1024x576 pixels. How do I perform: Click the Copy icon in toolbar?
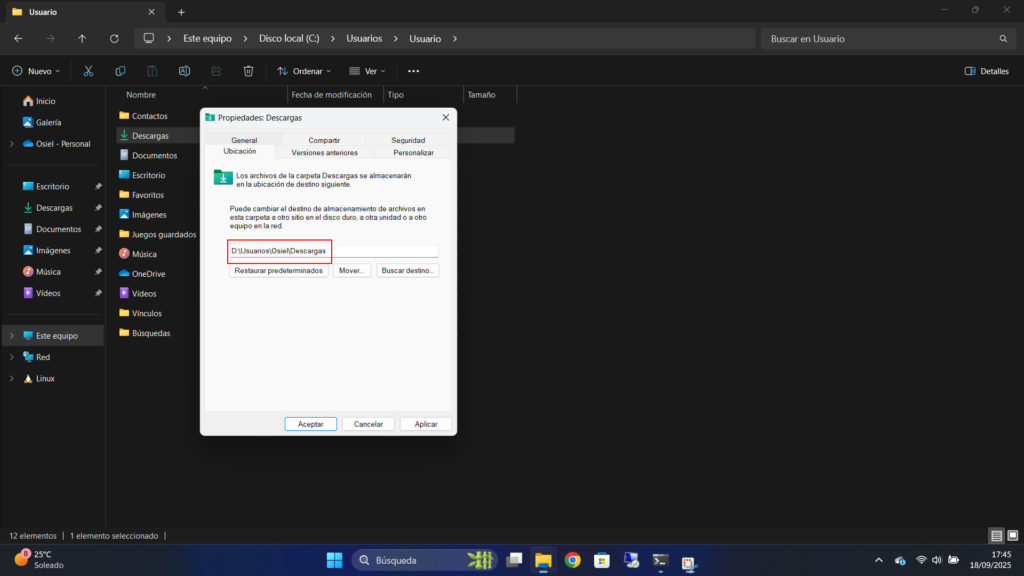pyautogui.click(x=120, y=71)
